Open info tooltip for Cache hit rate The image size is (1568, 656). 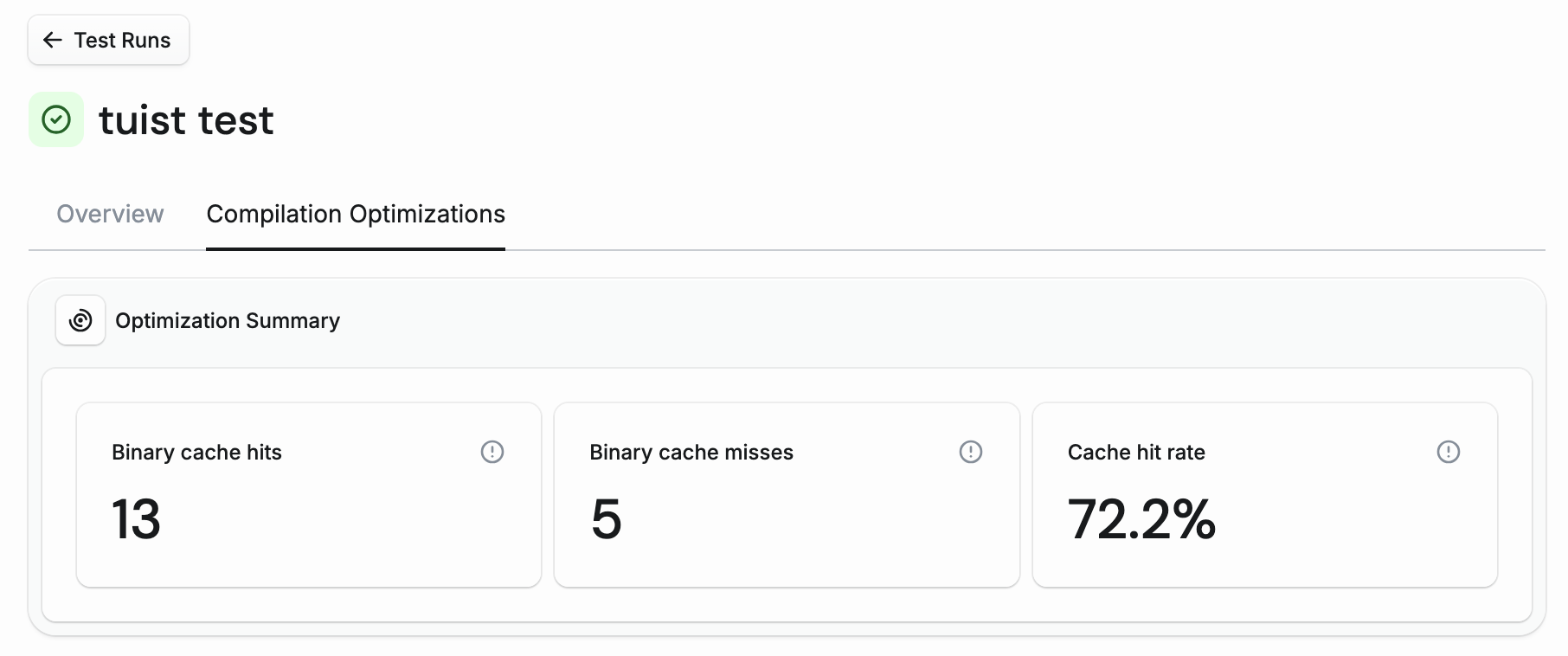click(1449, 452)
